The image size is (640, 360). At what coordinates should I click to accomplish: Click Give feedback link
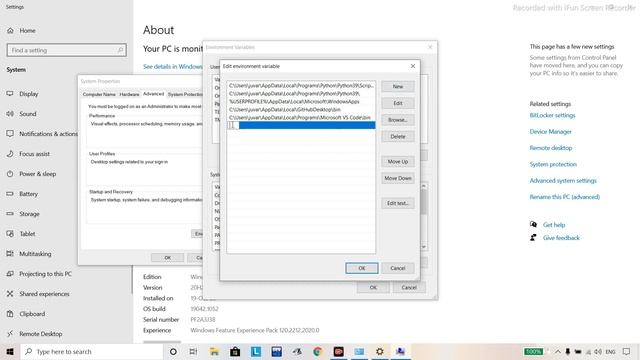pos(561,238)
